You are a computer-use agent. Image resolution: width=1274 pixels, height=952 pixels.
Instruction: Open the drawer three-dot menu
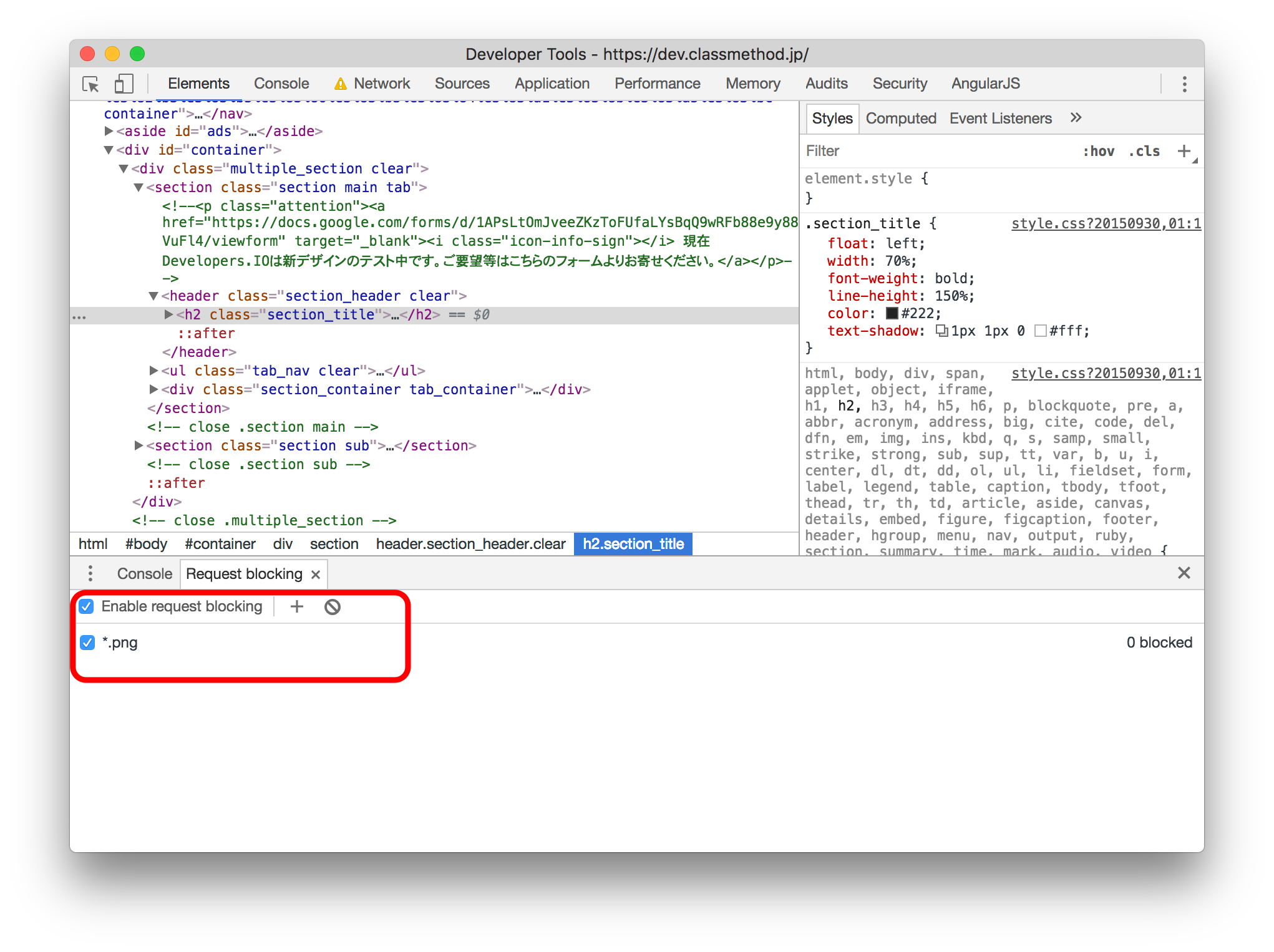pos(90,573)
